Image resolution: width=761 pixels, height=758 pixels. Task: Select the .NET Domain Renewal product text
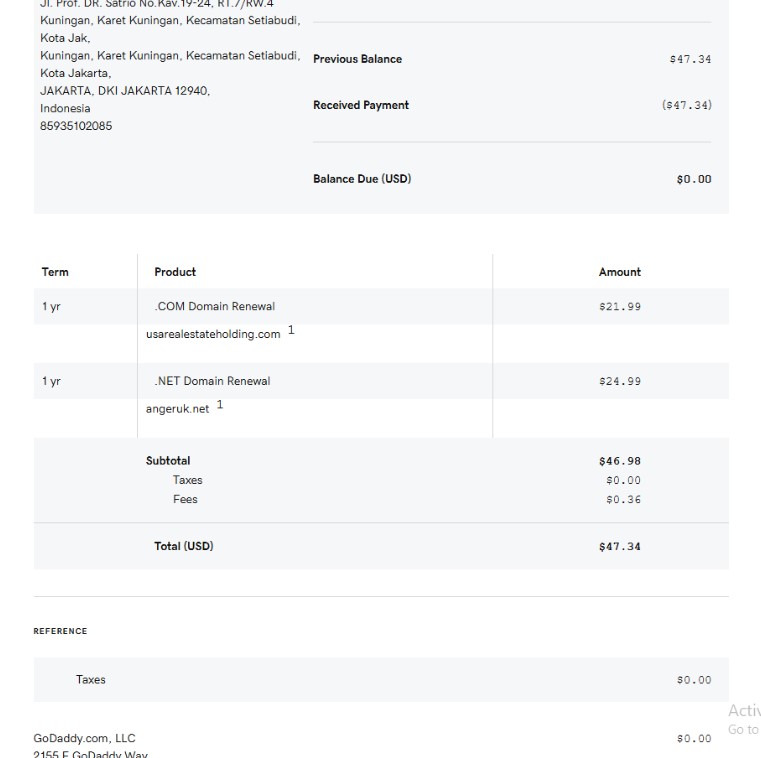[212, 381]
